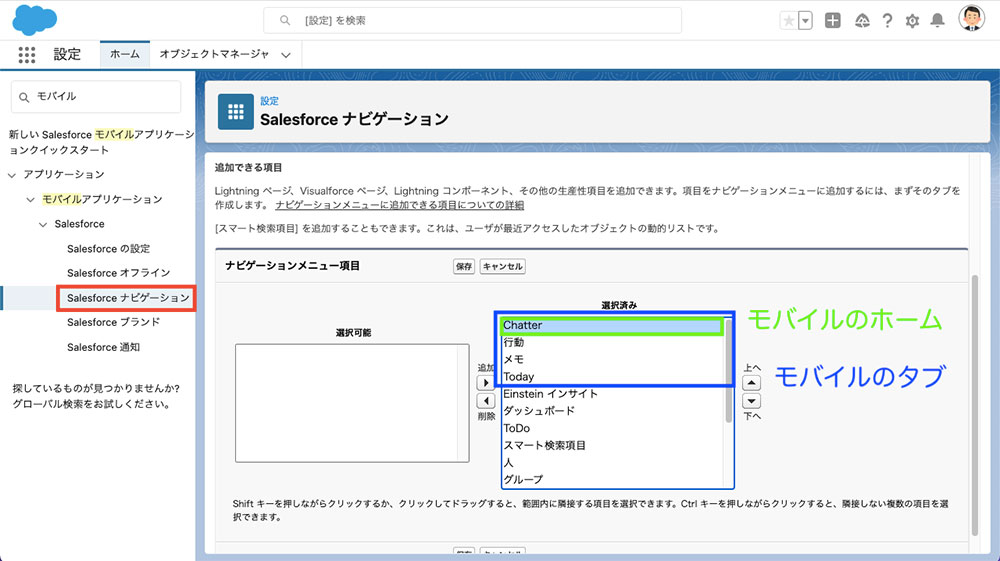Screen dimensions: 1000x561
Task: Open ナビゲーションメニューに追加できる項目についての詳細 link
Action: click(399, 205)
